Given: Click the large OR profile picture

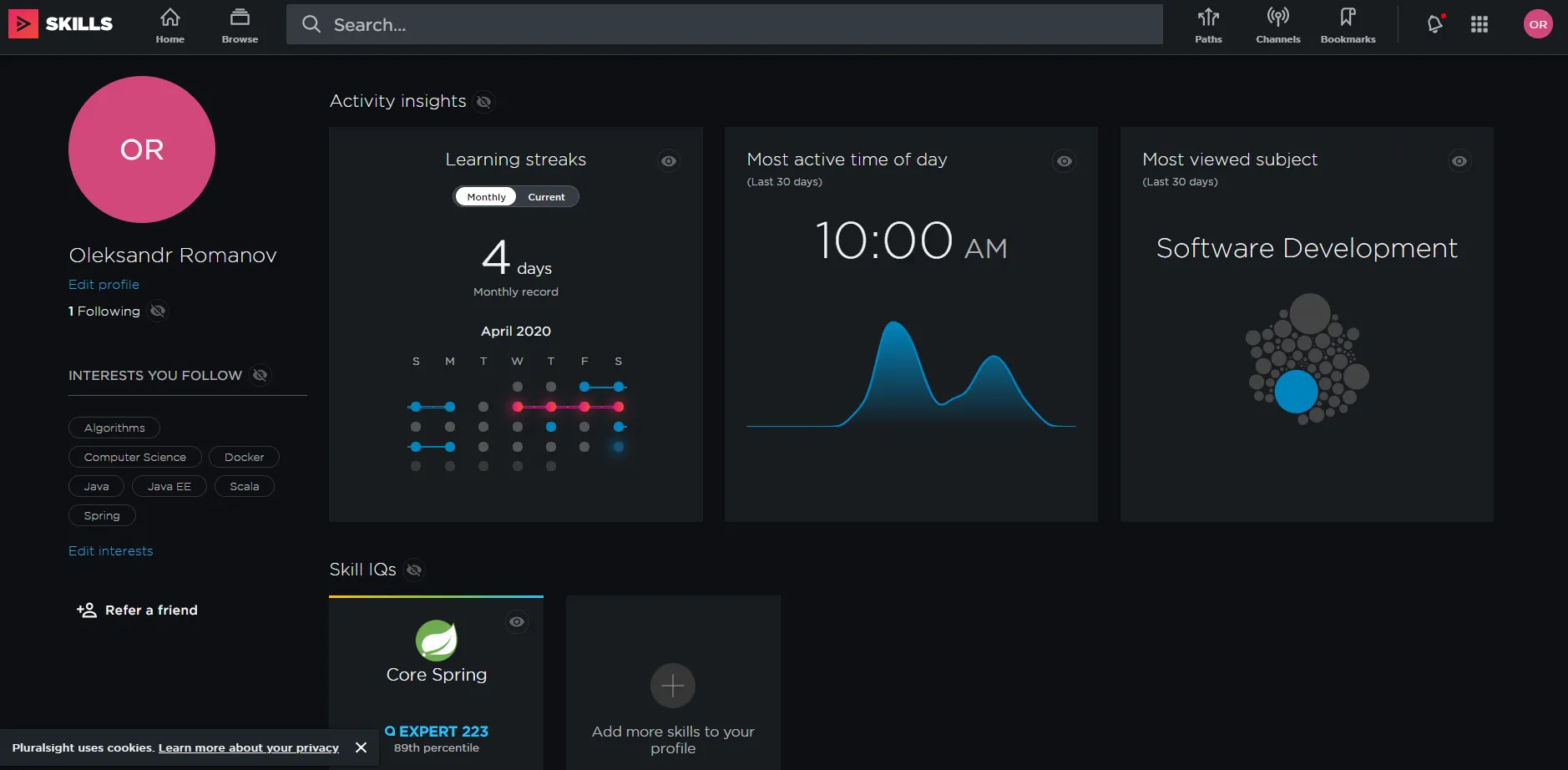Looking at the screenshot, I should [142, 149].
